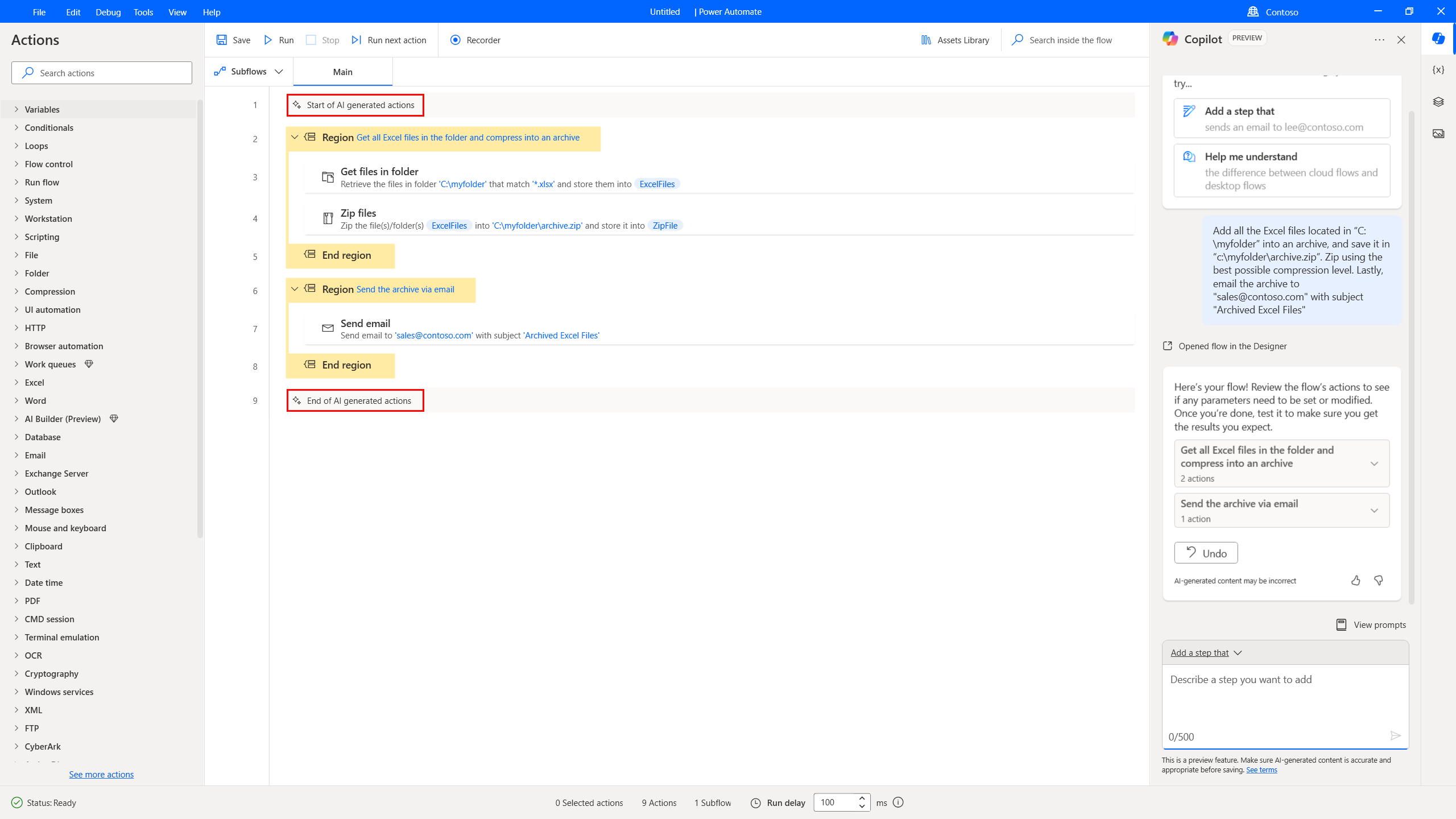The width and height of the screenshot is (1456, 819).
Task: Click the Copilot close button
Action: coord(1401,39)
